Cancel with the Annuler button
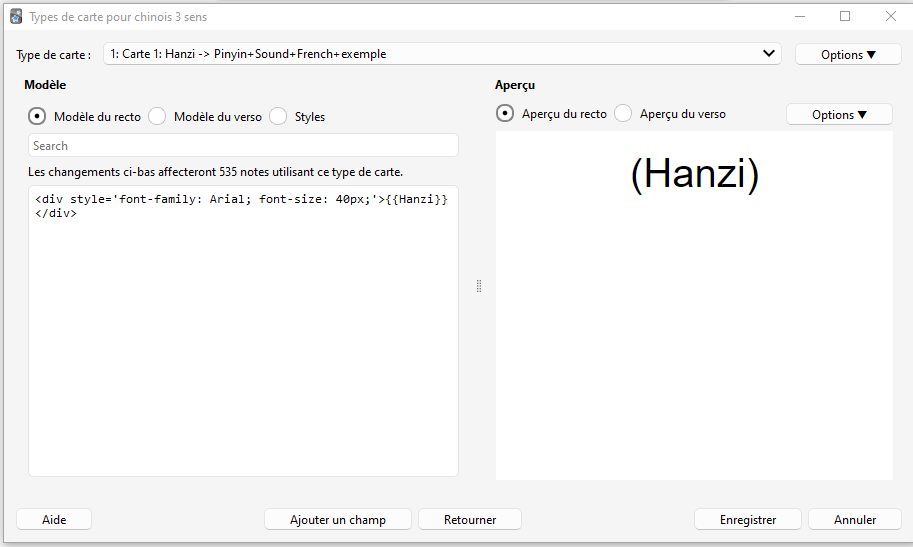This screenshot has width=913, height=547. pyautogui.click(x=854, y=519)
